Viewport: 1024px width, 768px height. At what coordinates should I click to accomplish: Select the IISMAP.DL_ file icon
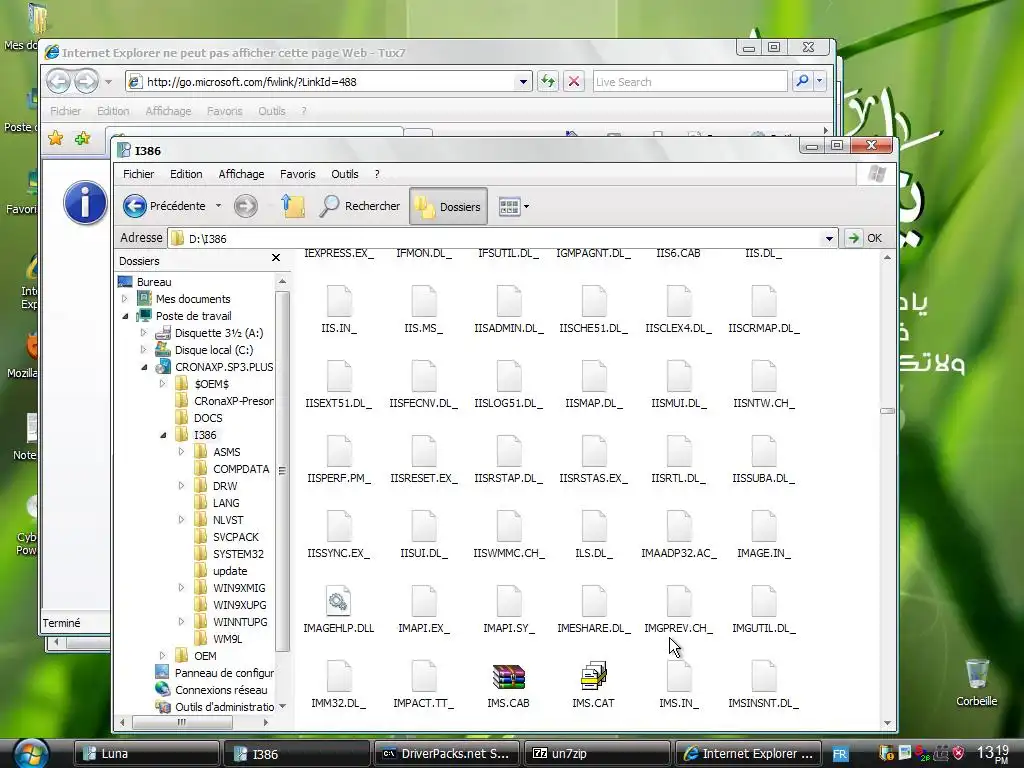coord(594,376)
